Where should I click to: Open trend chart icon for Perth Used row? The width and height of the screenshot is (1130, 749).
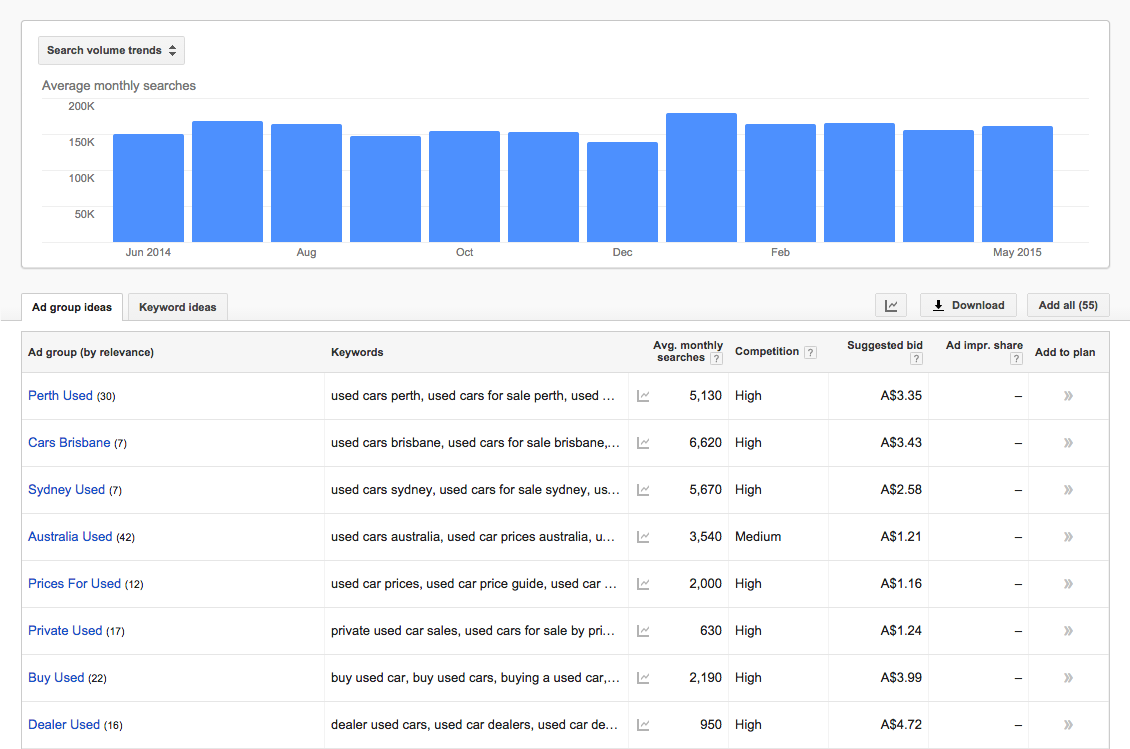click(643, 396)
